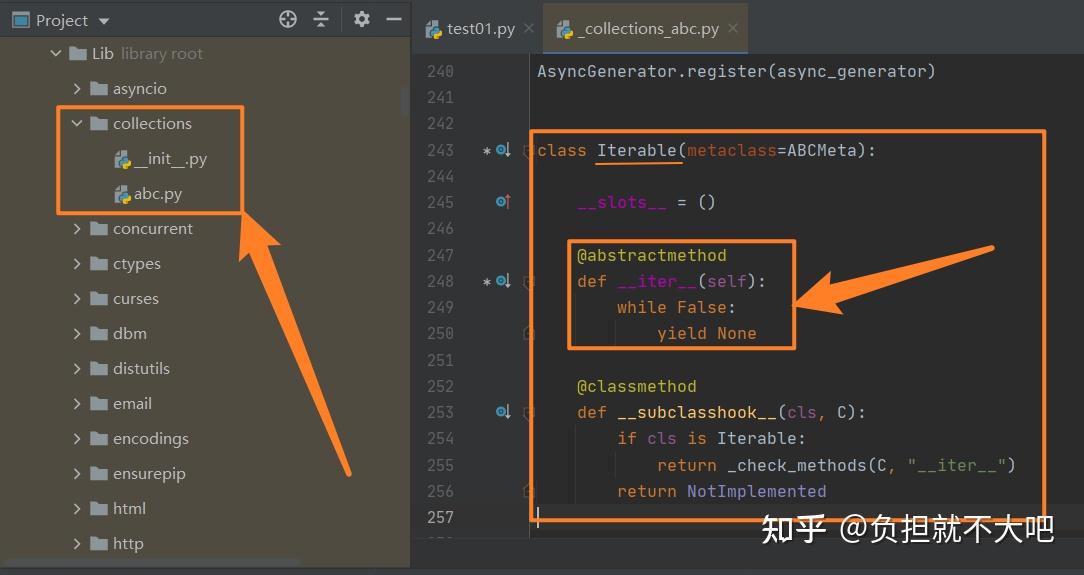This screenshot has height=575, width=1084.
Task: Fold the __subclasshook__ method at line 253
Action: tap(530, 413)
